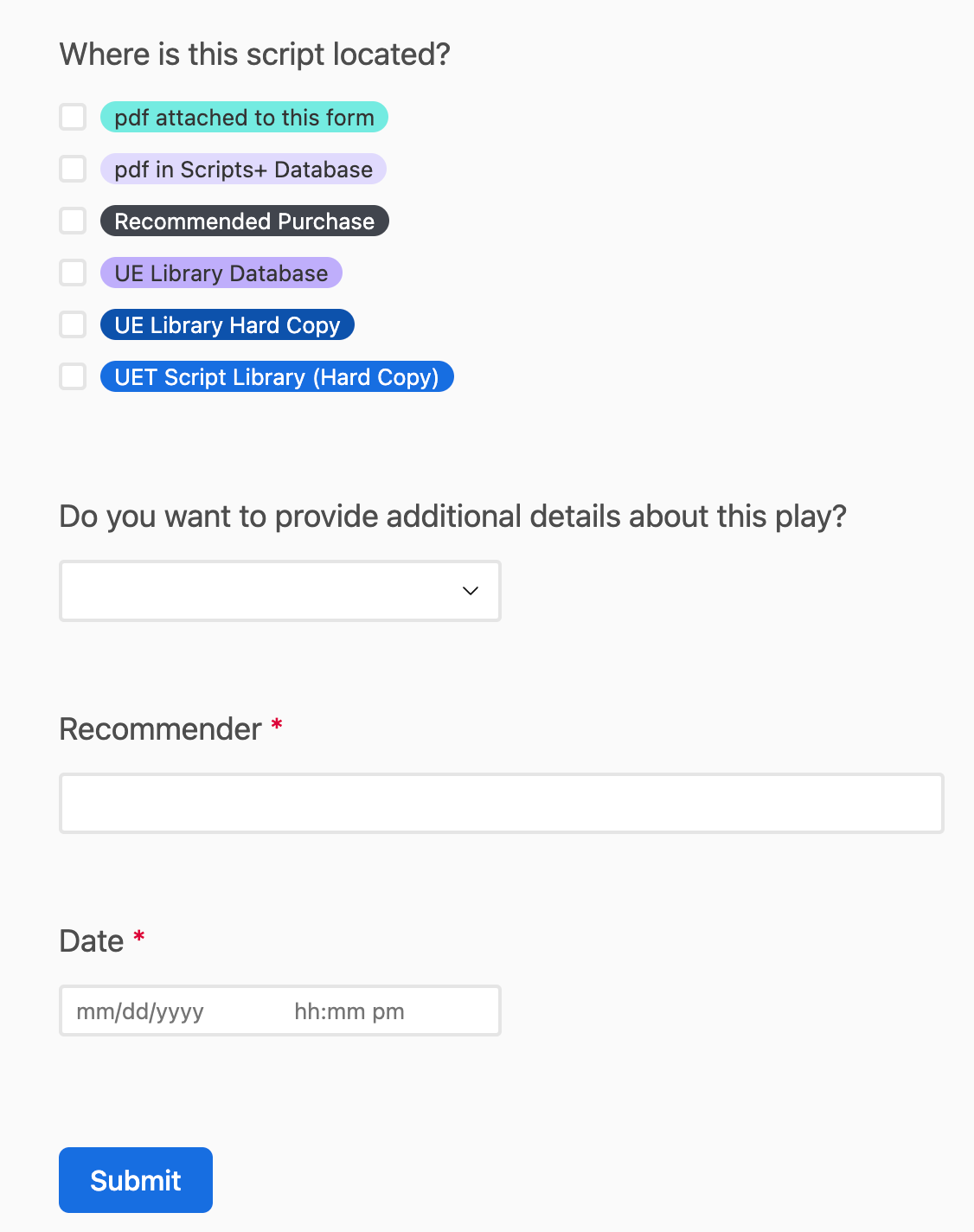This screenshot has height=1232, width=974.
Task: Click the mm/dd/yyyy date portion
Action: coord(140,1011)
